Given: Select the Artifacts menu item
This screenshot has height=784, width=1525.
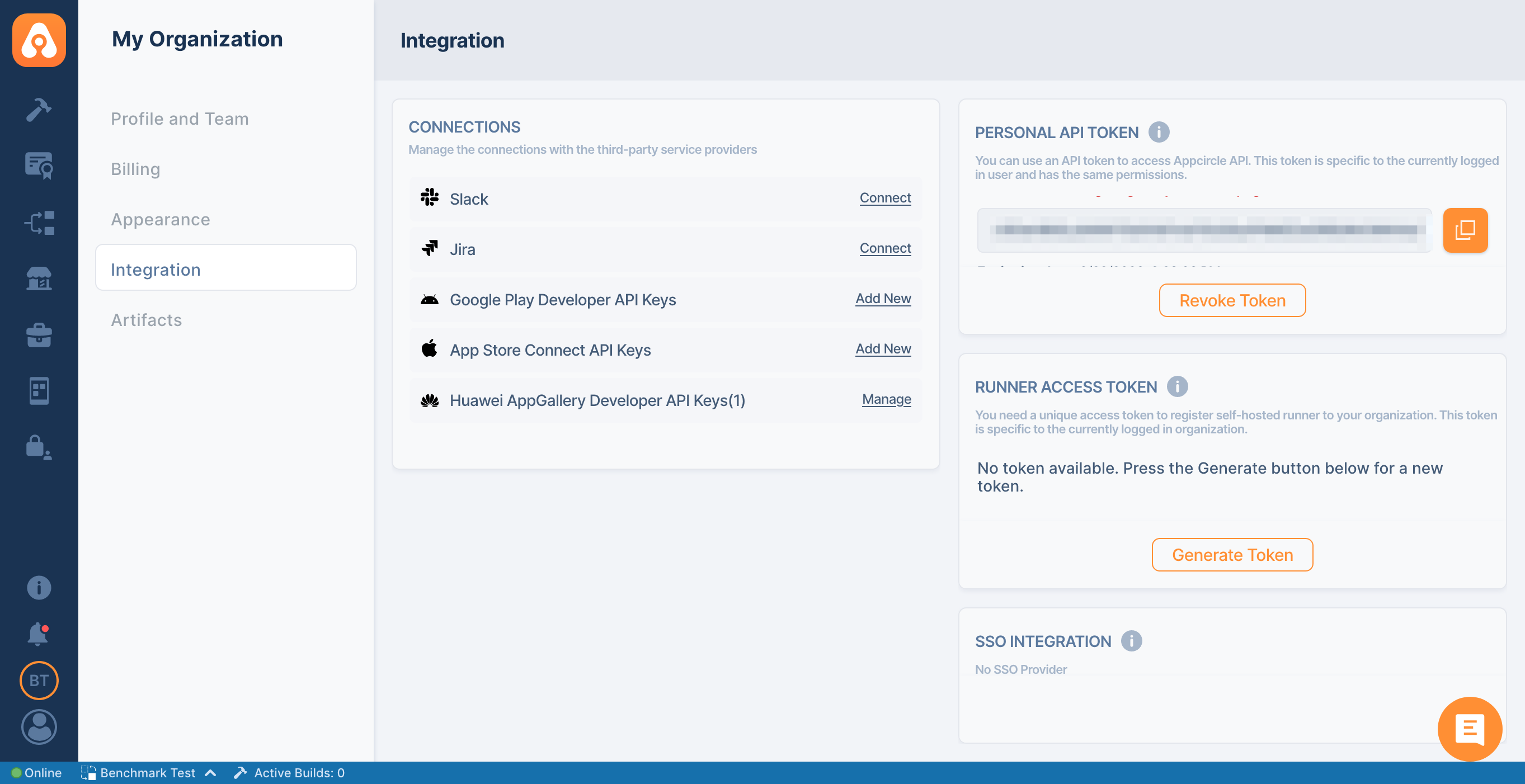Looking at the screenshot, I should point(146,319).
